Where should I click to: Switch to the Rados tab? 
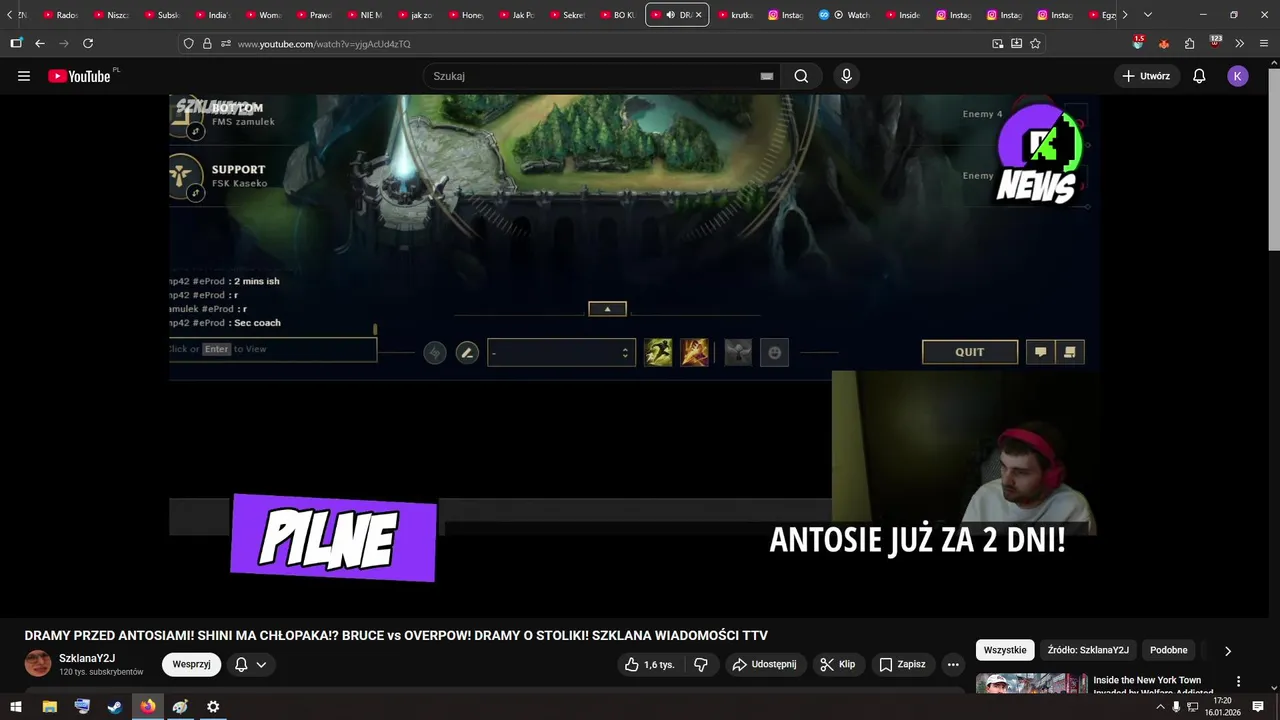(61, 15)
